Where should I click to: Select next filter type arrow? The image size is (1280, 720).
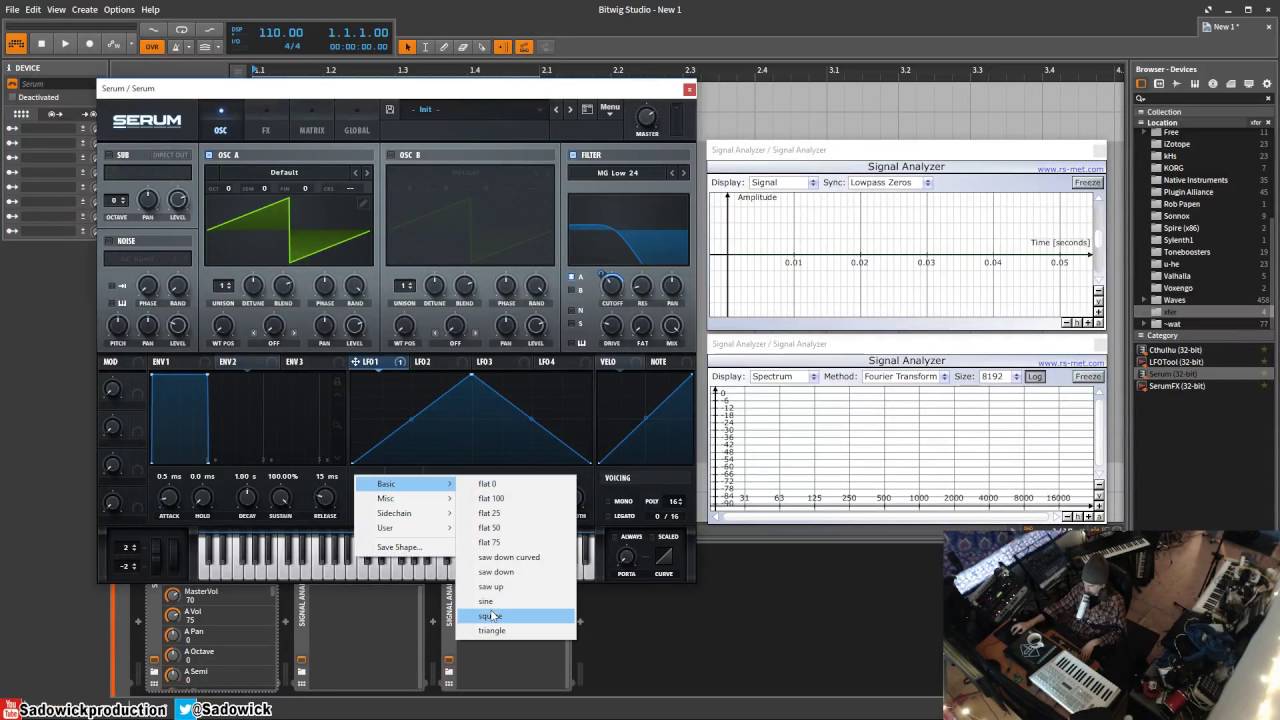(683, 173)
